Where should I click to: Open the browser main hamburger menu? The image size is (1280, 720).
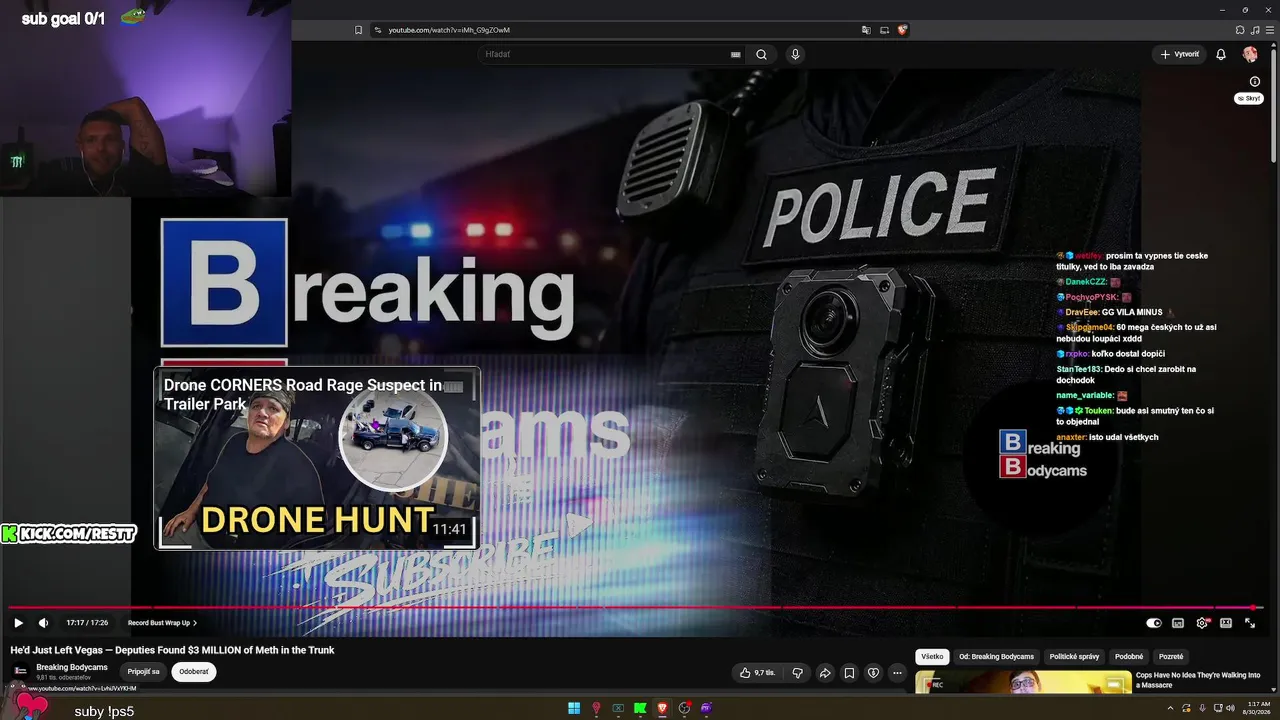coord(1270,30)
